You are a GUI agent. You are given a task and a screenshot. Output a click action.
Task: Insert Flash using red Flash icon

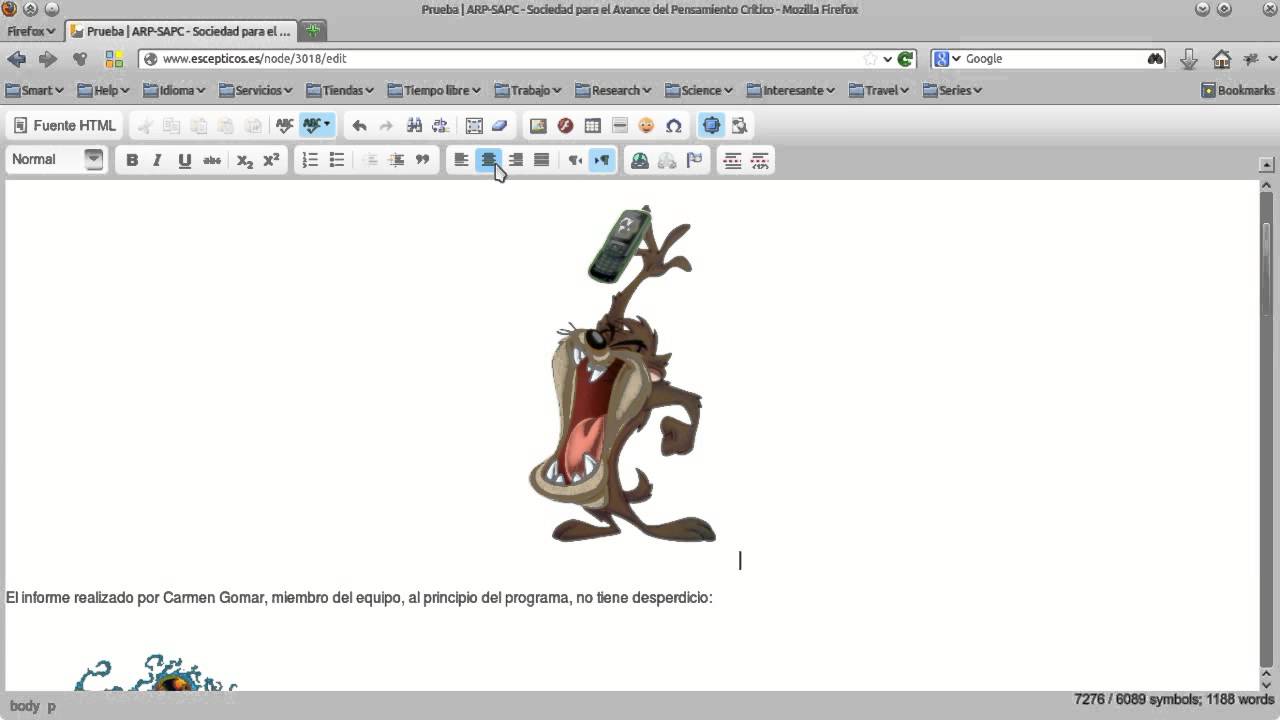pos(565,126)
